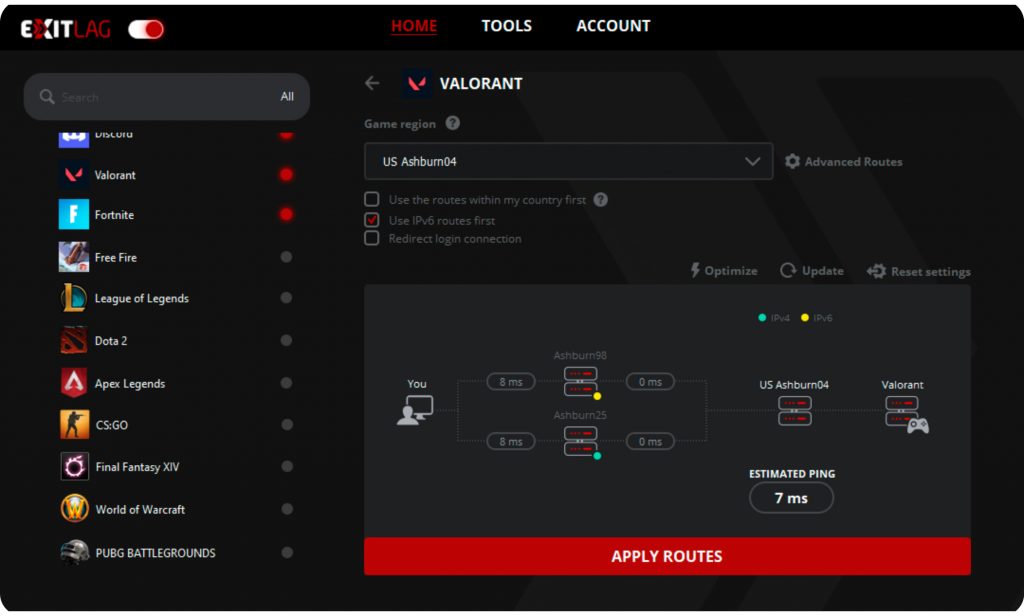Select the Valorant row label in game list
1024x616 pixels.
tap(115, 175)
